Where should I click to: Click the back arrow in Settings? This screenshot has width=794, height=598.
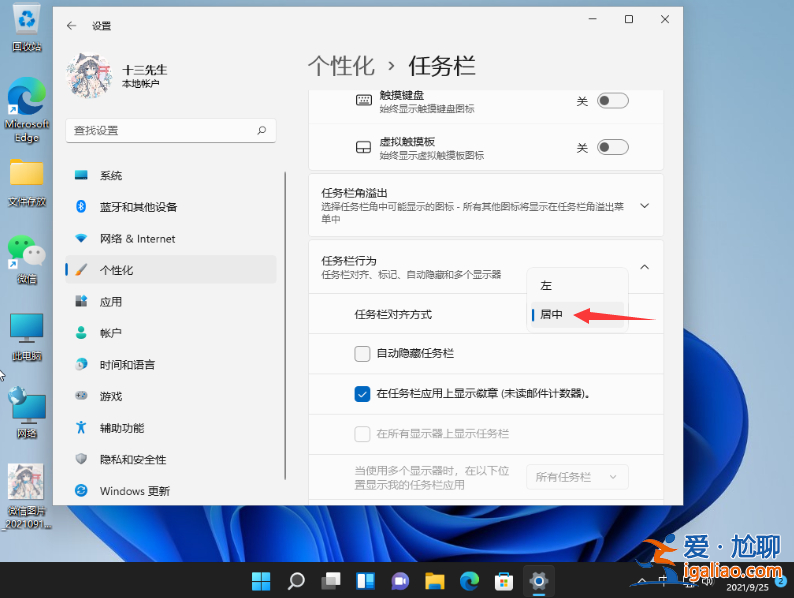pos(71,25)
